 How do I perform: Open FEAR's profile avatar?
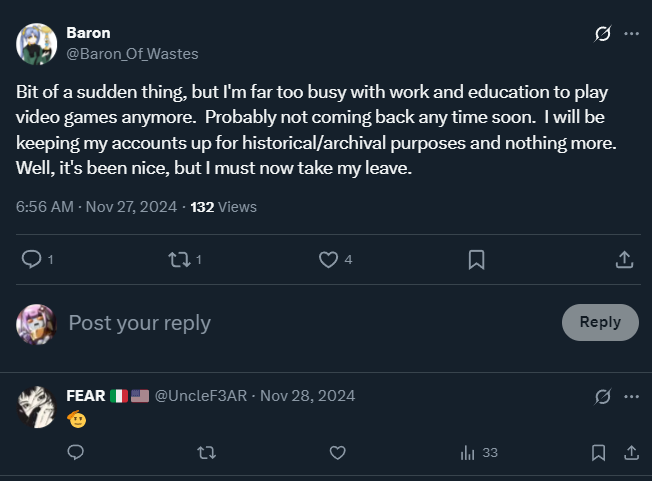click(x=37, y=406)
